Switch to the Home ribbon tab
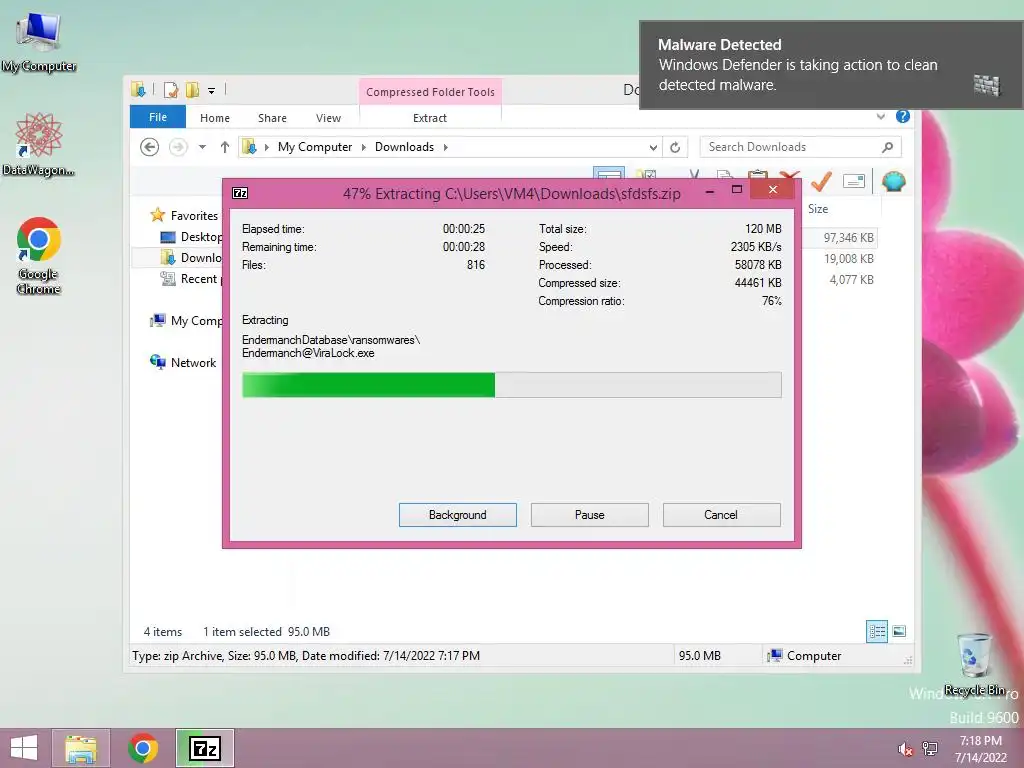 tap(215, 118)
